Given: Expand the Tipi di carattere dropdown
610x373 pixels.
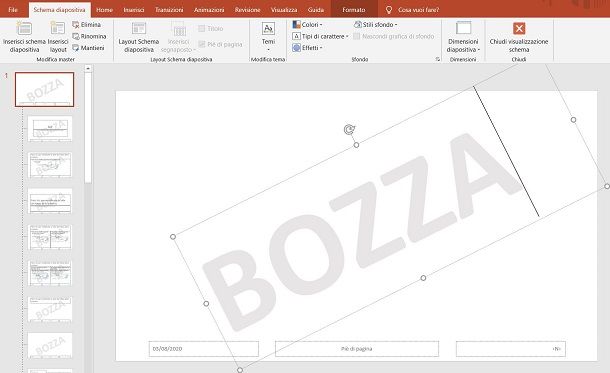Looking at the screenshot, I should [320, 36].
